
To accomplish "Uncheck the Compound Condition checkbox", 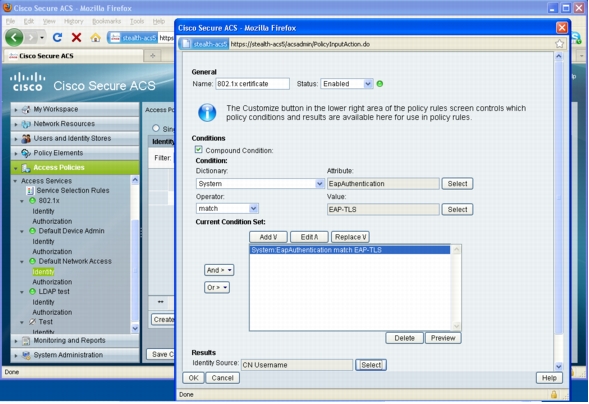I will click(198, 150).
